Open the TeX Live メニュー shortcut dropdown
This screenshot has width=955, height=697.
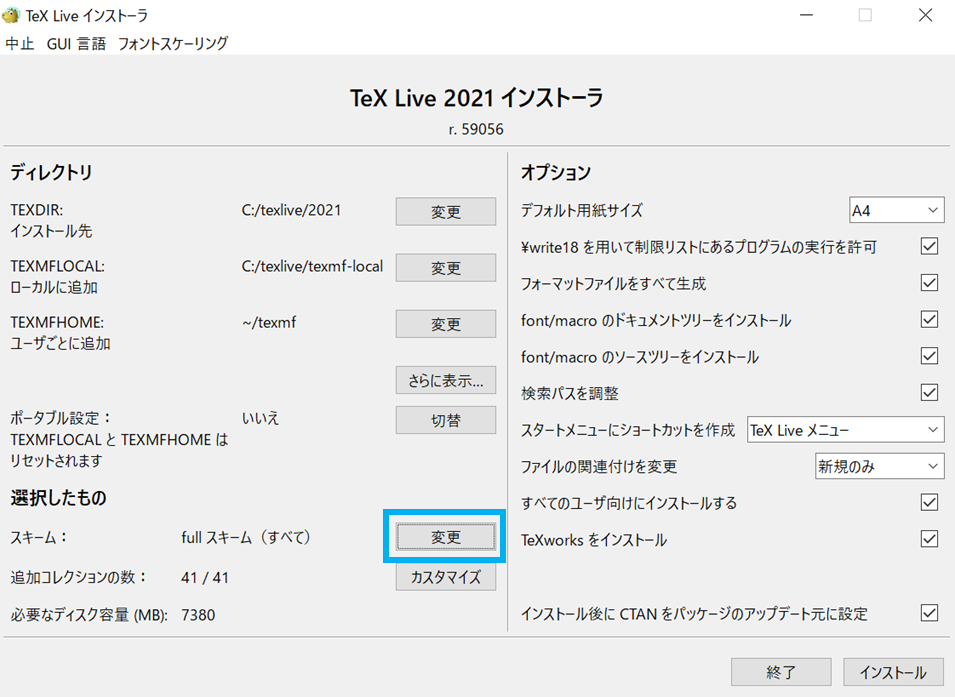pyautogui.click(x=845, y=428)
